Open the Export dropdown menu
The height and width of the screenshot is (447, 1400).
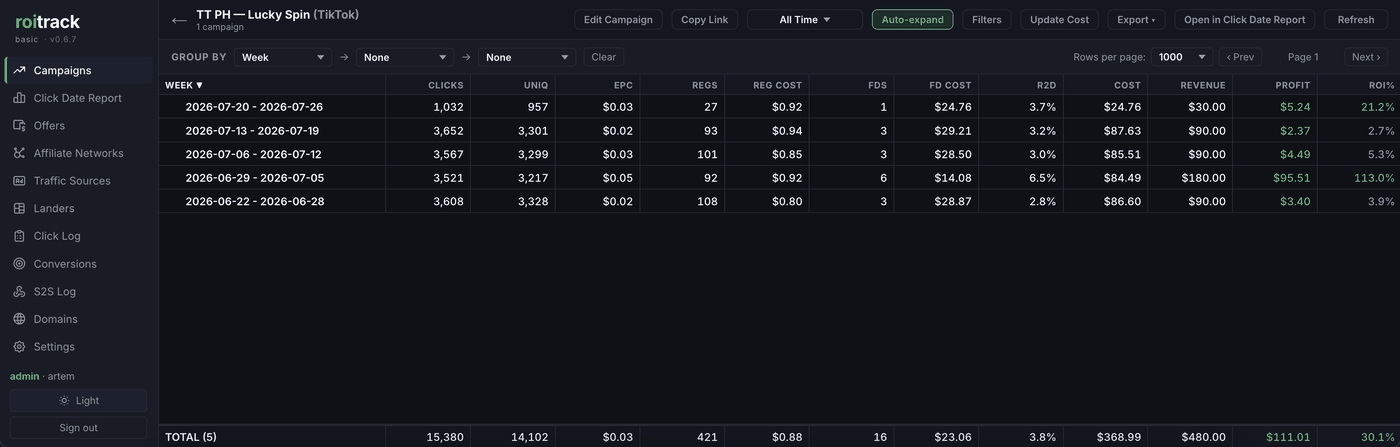(1136, 20)
